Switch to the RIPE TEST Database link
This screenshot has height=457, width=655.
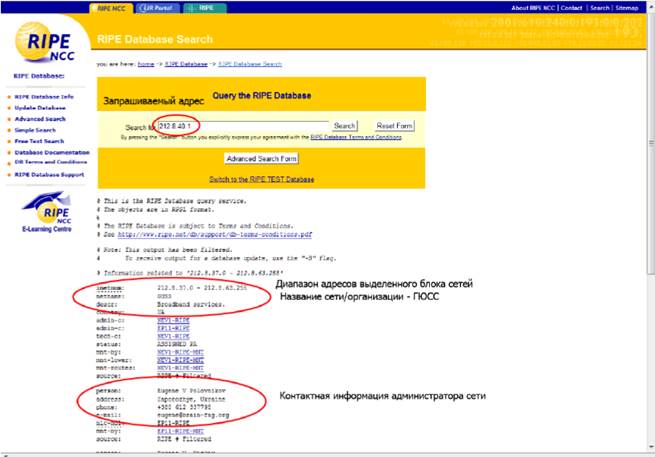(x=261, y=179)
